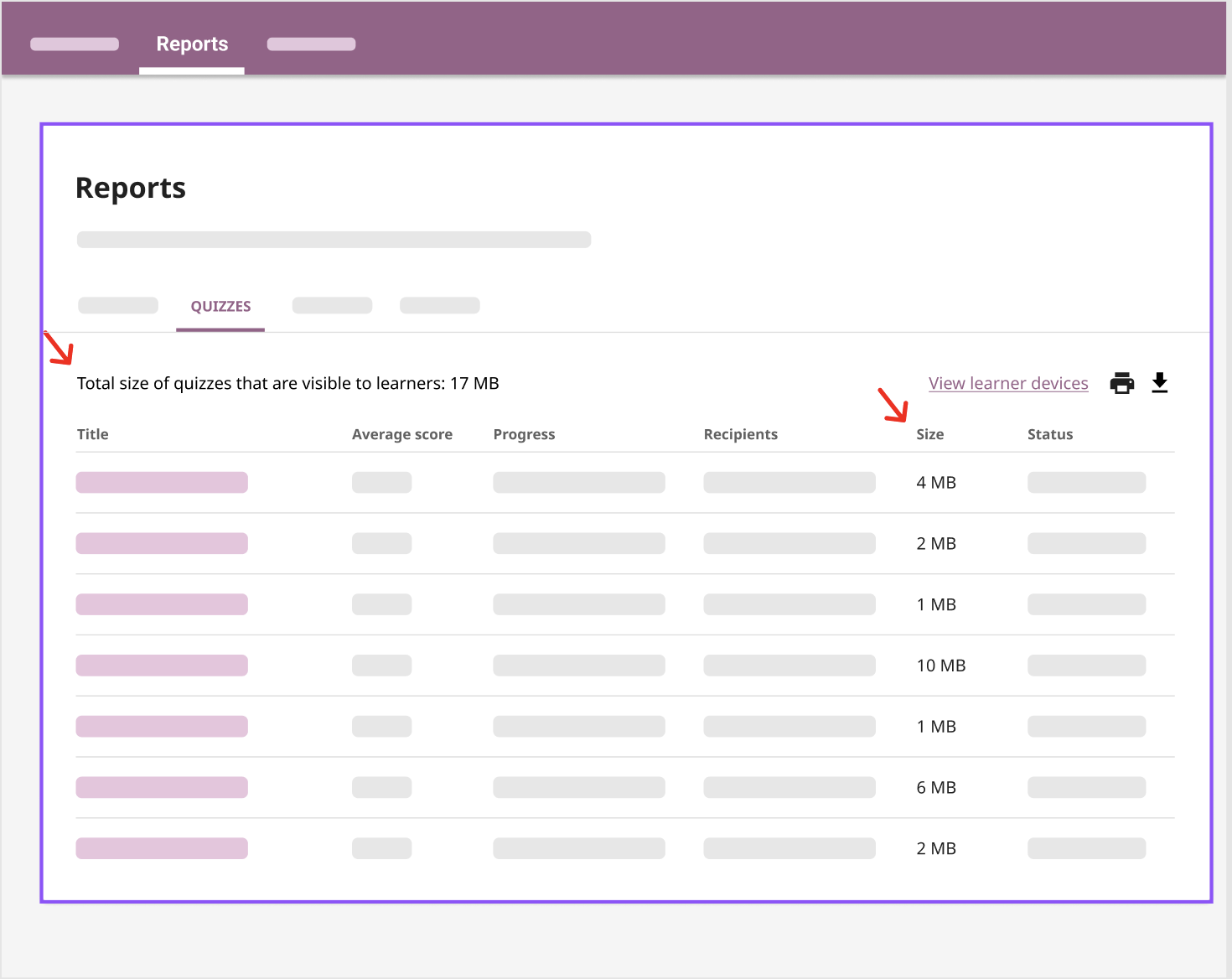Click the Recipients column header
The width and height of the screenshot is (1232, 979).
[x=740, y=434]
